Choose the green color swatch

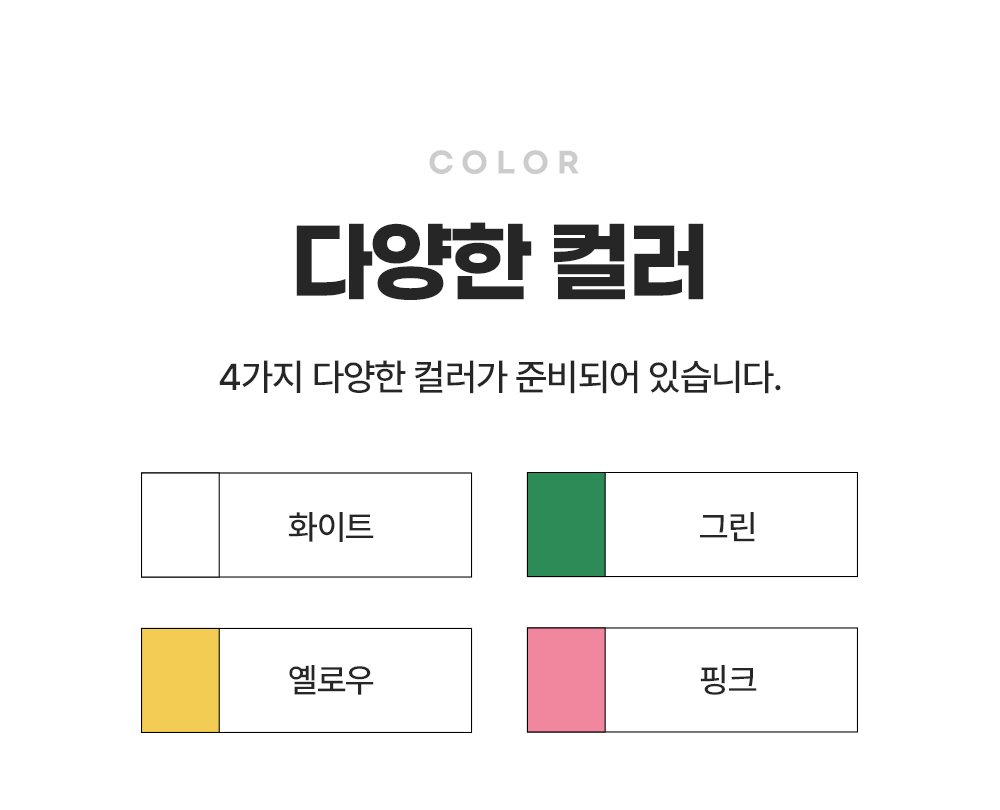pos(566,524)
